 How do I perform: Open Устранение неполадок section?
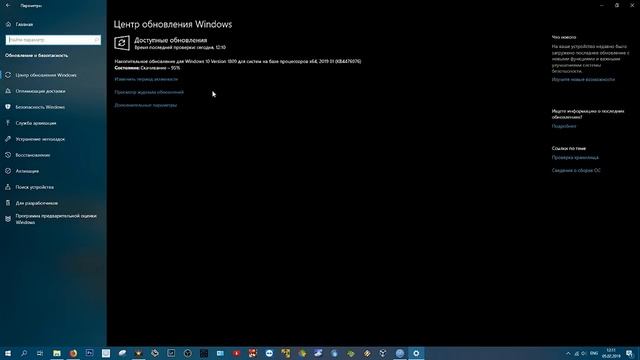pos(53,139)
